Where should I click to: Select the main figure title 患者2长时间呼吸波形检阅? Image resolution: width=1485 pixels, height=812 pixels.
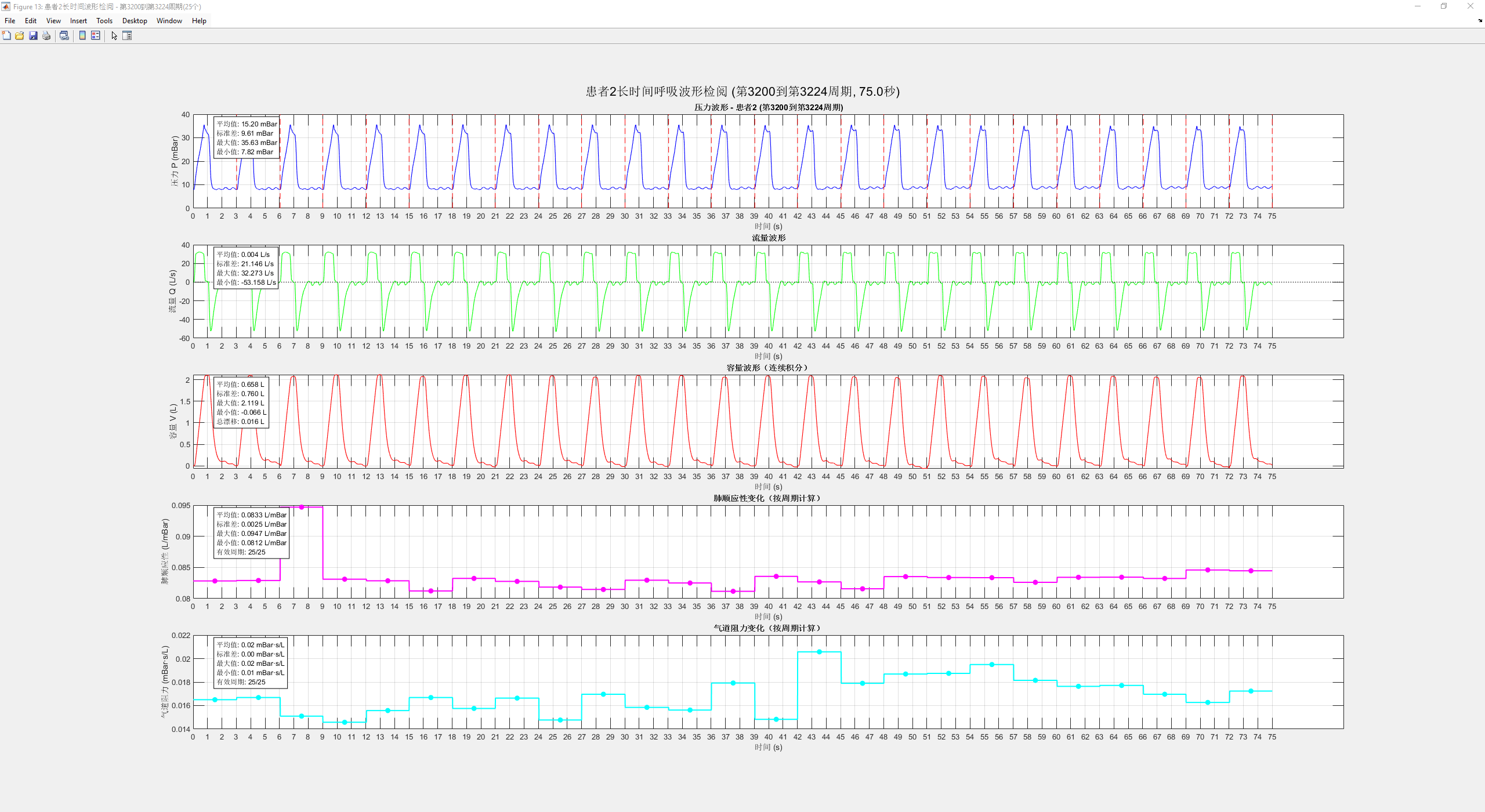[742, 92]
